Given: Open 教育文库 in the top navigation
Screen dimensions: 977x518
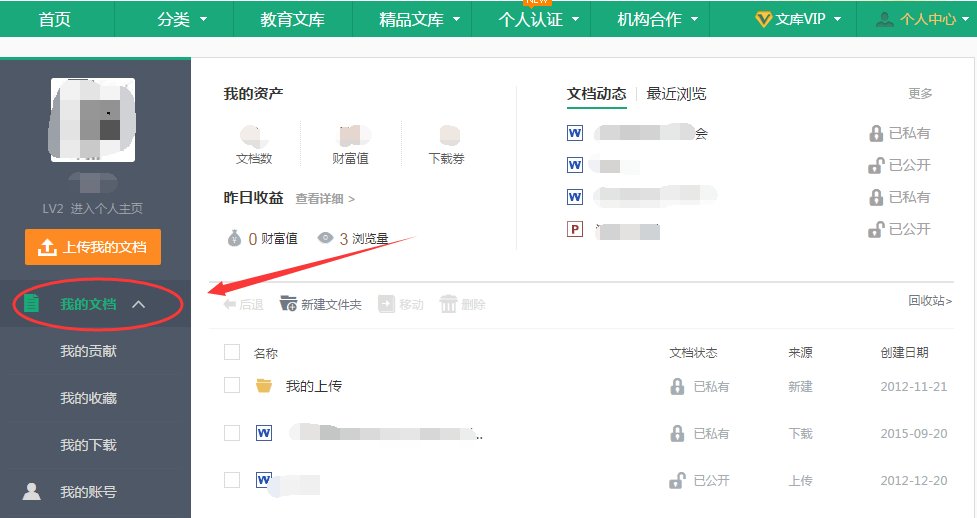Looking at the screenshot, I should pyautogui.click(x=292, y=19).
